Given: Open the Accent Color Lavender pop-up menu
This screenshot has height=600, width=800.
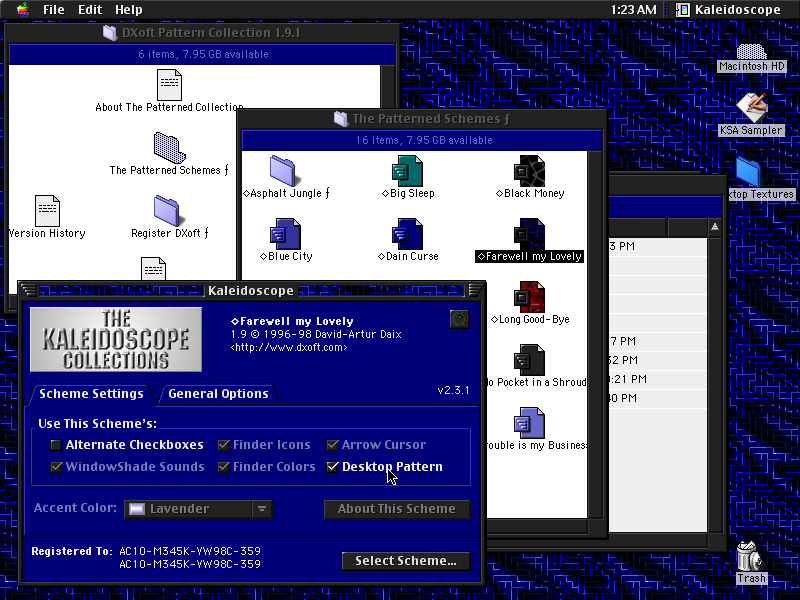Looking at the screenshot, I should 198,509.
